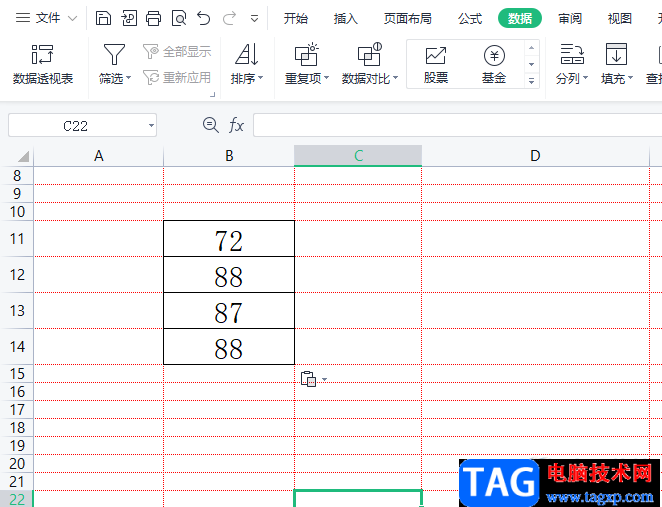Select the 基金 data type
This screenshot has height=507, width=662.
(x=494, y=64)
